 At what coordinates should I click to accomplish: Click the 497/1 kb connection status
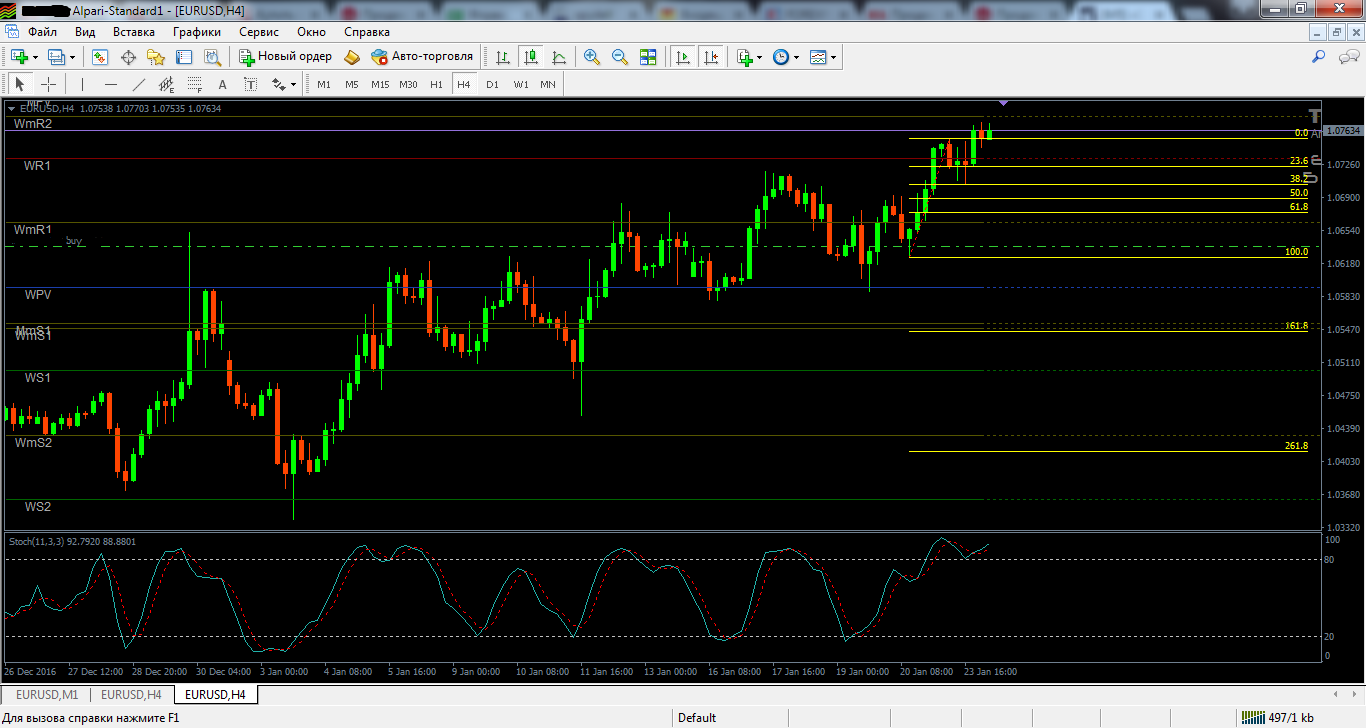(1278, 717)
